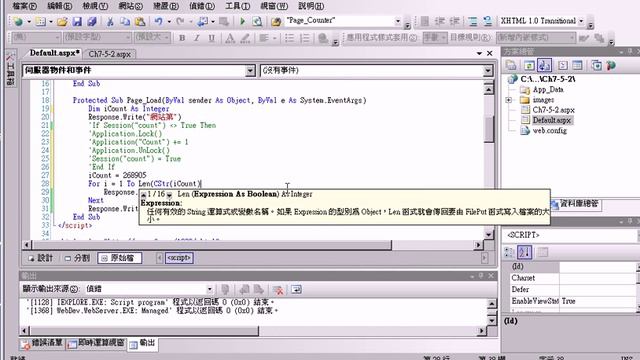Screen dimensions: 640x360
Task: Click the Open File folder icon
Action: [62, 21]
